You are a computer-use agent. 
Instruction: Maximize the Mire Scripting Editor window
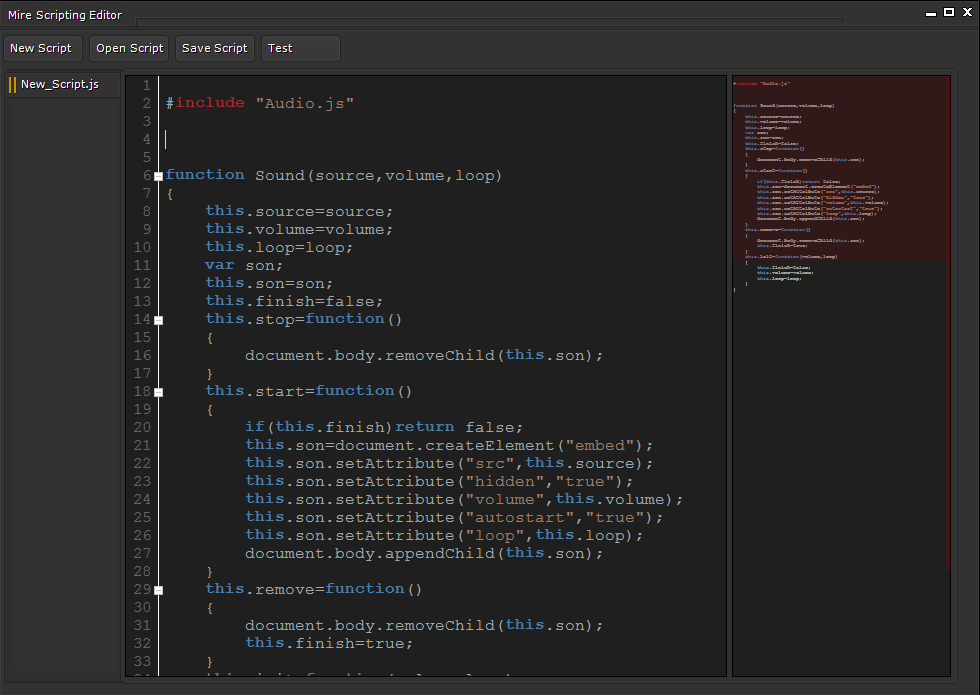pos(949,12)
